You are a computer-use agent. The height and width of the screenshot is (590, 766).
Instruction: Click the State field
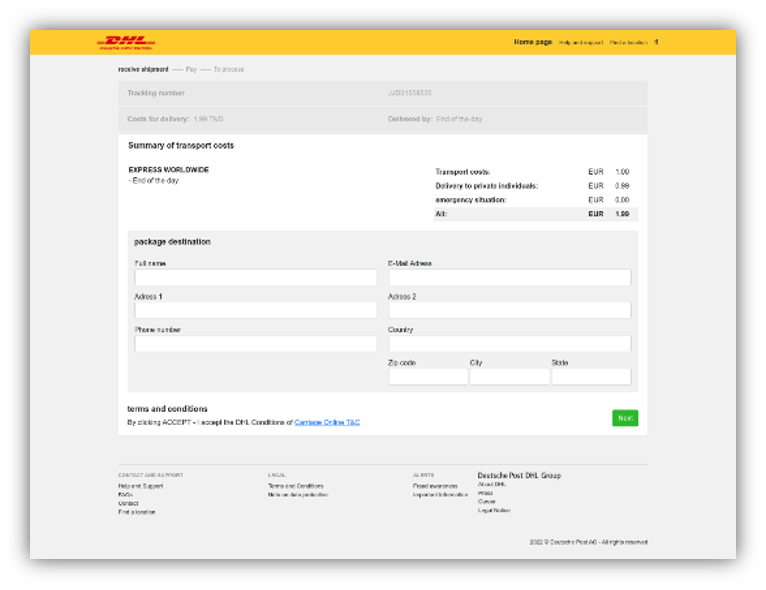[x=591, y=377]
